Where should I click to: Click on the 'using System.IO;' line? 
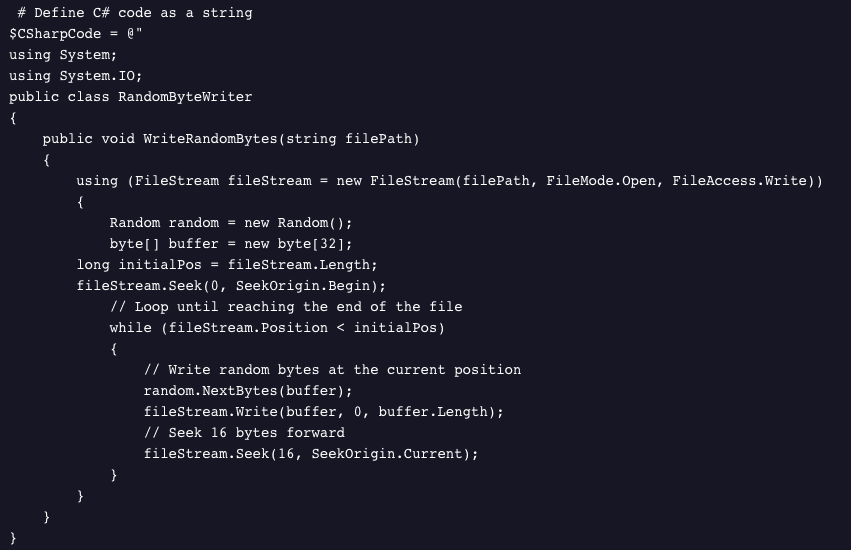(75, 76)
